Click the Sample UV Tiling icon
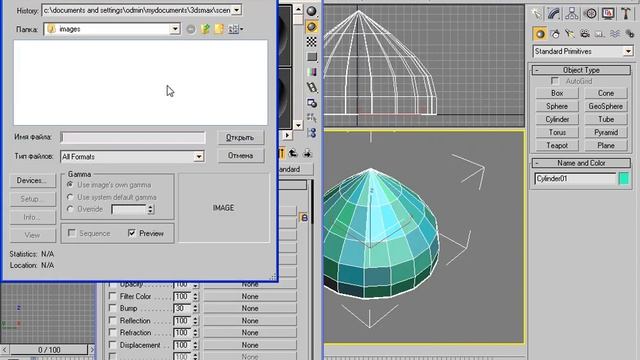This screenshot has height=360, width=640. pos(311,57)
